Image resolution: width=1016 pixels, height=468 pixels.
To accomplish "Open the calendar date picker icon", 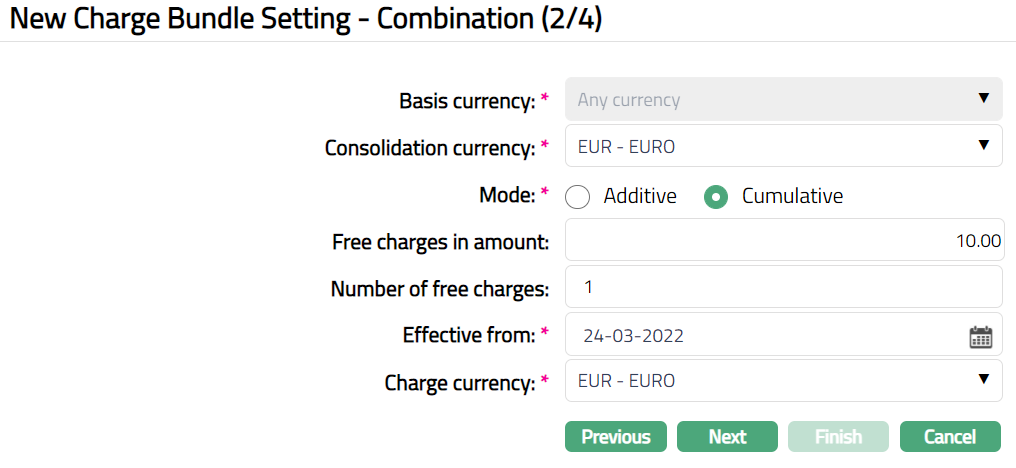I will pos(980,336).
